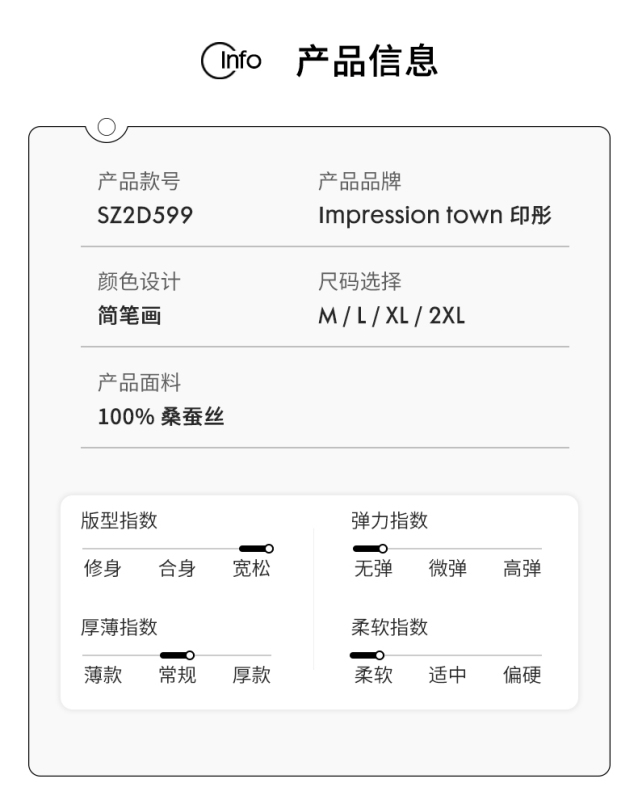Select the 微弹 elasticity option

point(448,568)
